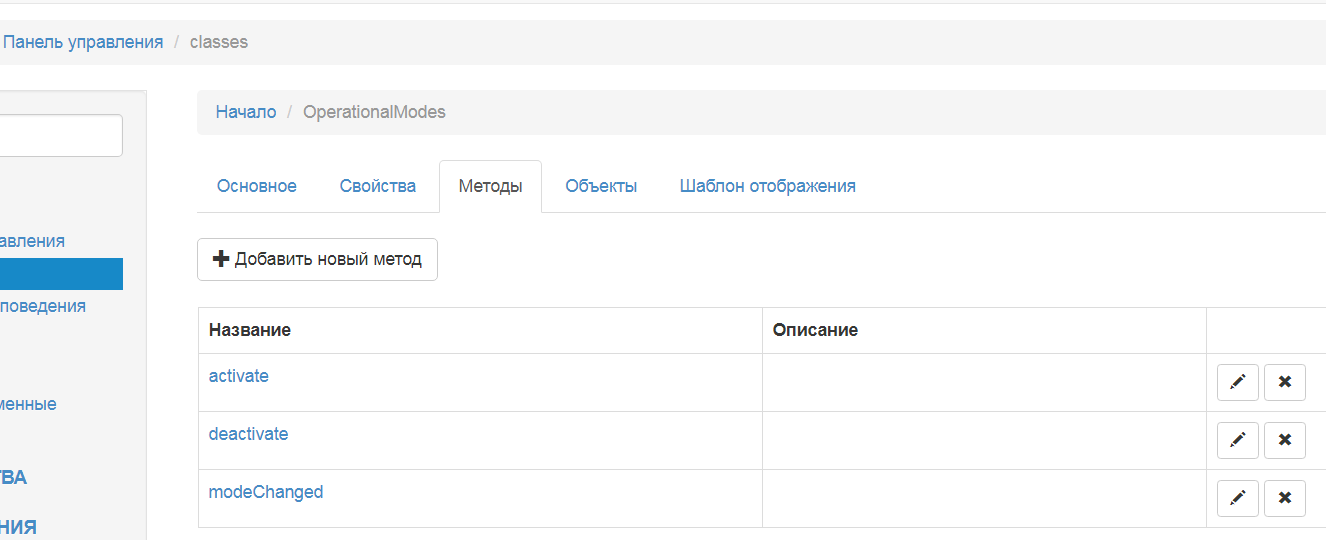
Task: Open the activate method link
Action: (239, 376)
